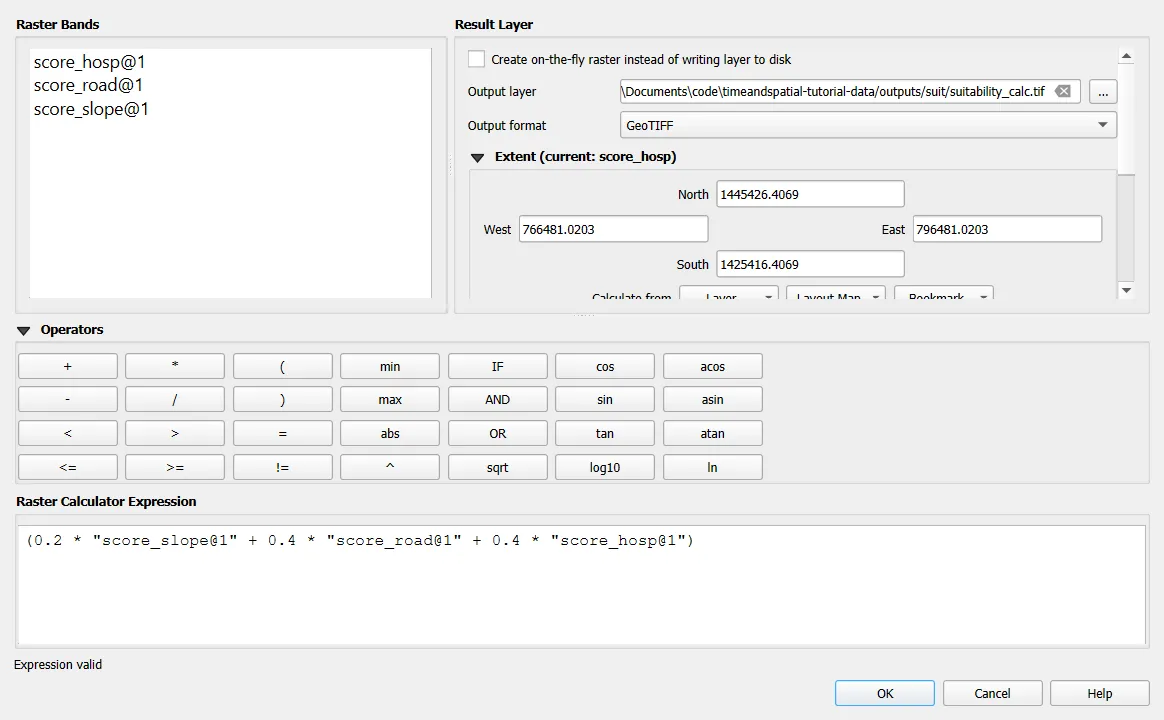Image resolution: width=1164 pixels, height=720 pixels.
Task: Insert the tan function
Action: [605, 433]
